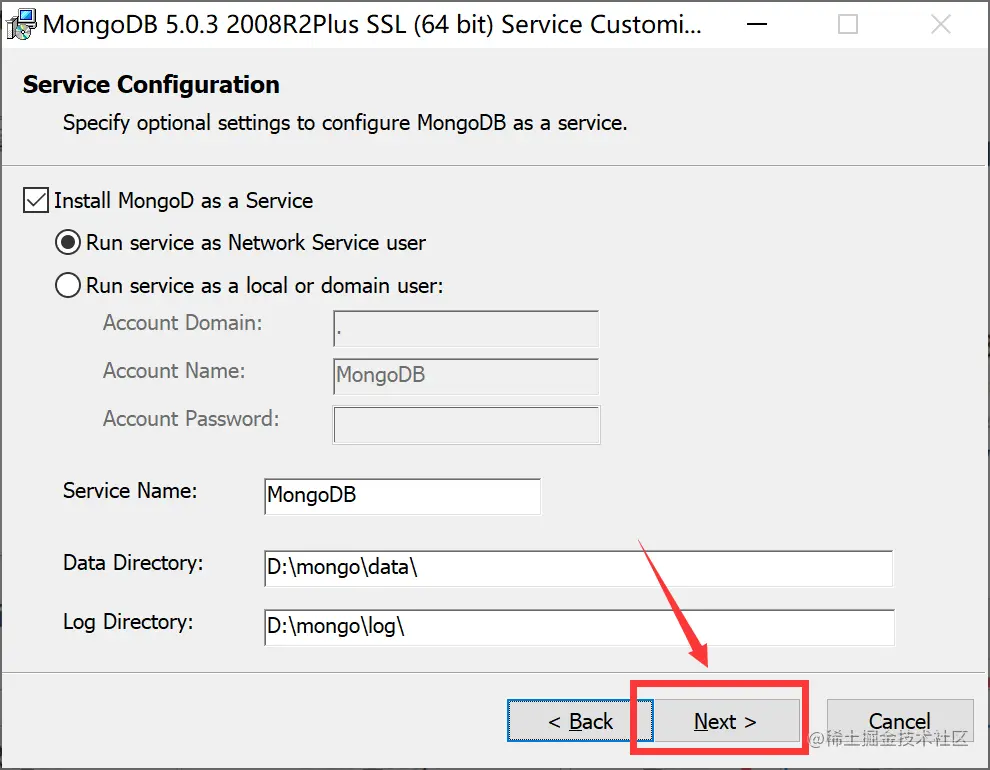The height and width of the screenshot is (770, 990).
Task: Click the Service Configuration heading
Action: (x=151, y=85)
